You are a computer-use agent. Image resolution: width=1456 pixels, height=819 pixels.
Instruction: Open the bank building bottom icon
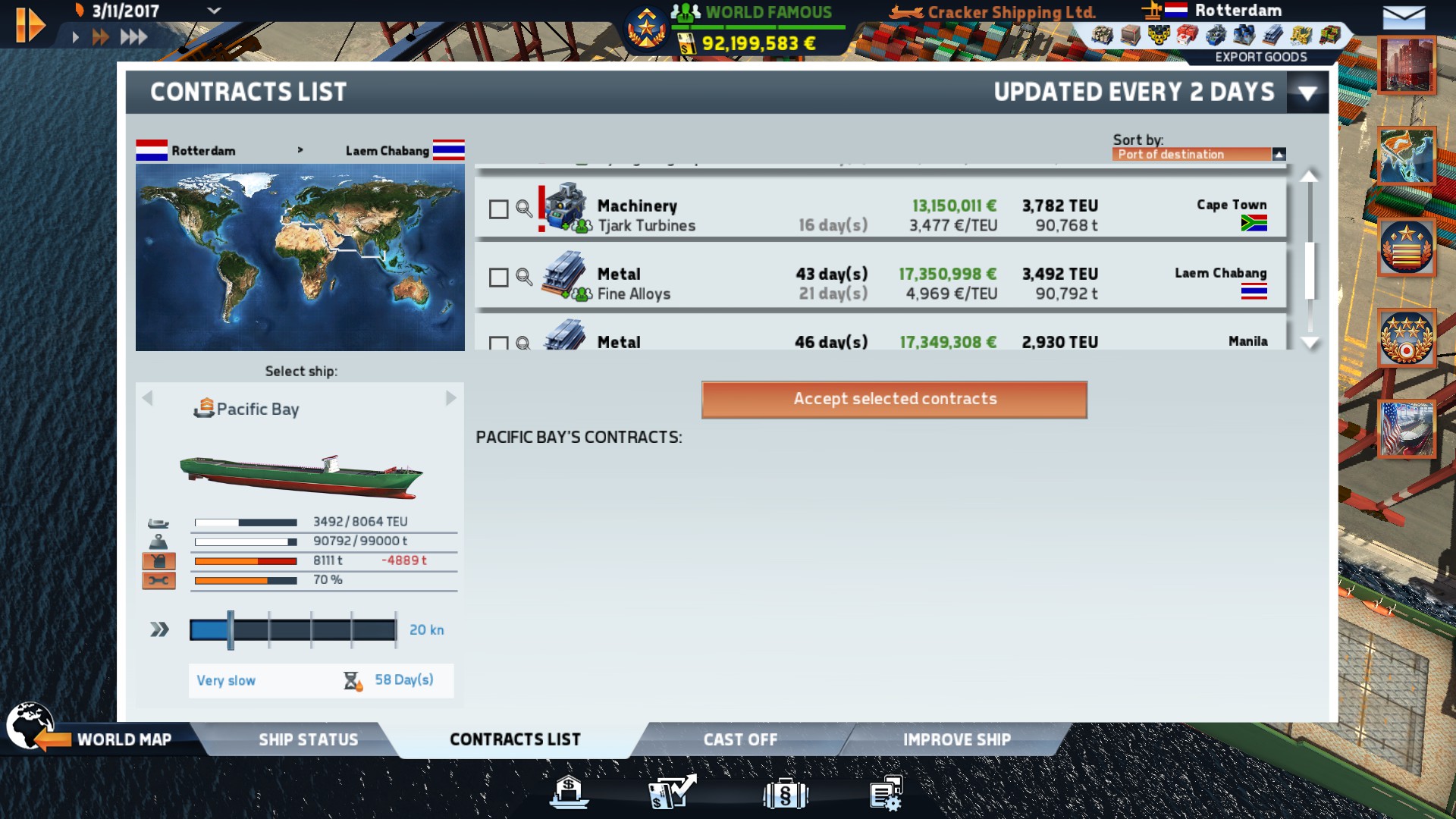tap(569, 793)
